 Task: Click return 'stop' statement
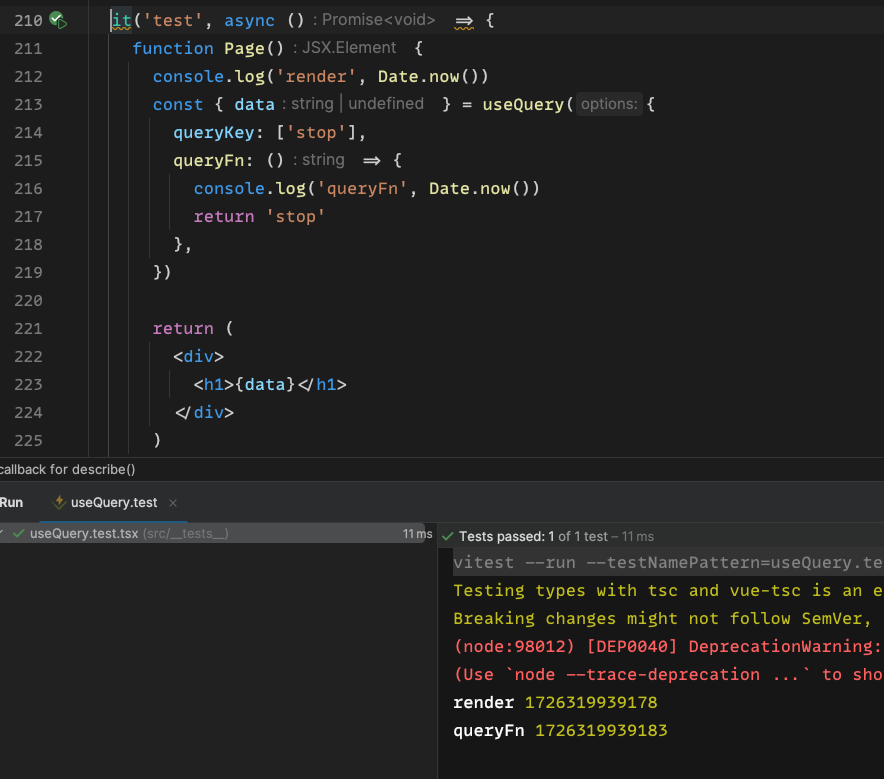(x=259, y=216)
